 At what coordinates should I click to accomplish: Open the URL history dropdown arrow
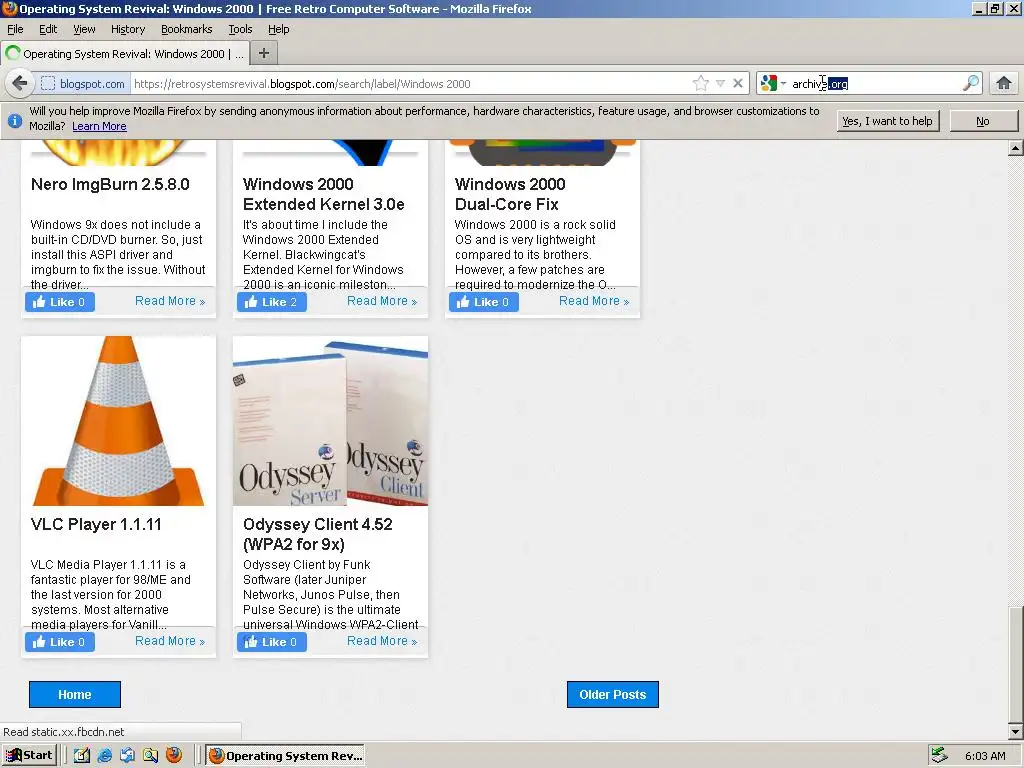720,84
